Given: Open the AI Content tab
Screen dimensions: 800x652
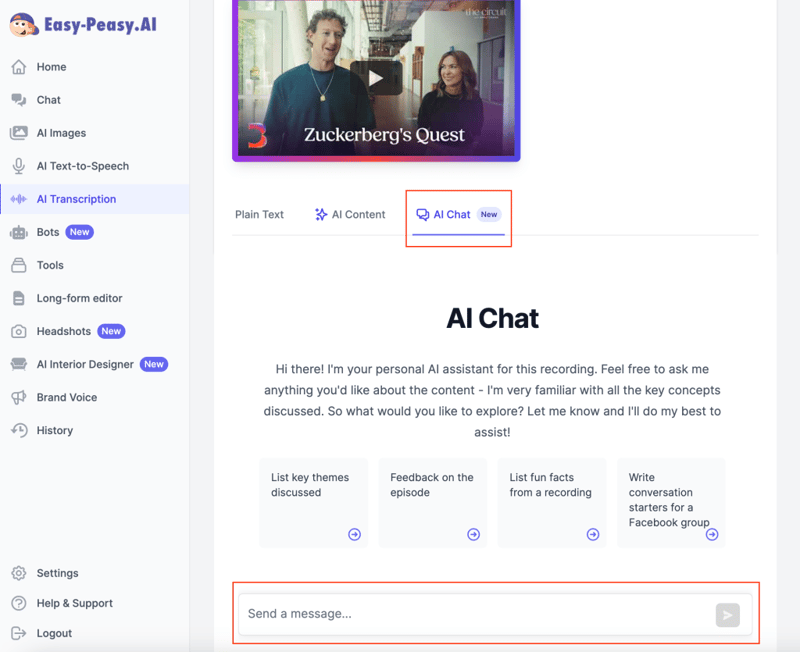Looking at the screenshot, I should [350, 214].
